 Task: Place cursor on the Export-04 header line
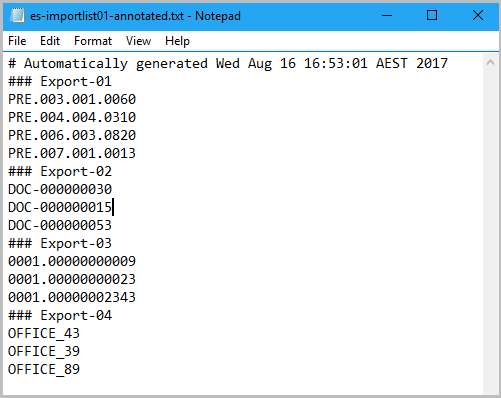60,316
